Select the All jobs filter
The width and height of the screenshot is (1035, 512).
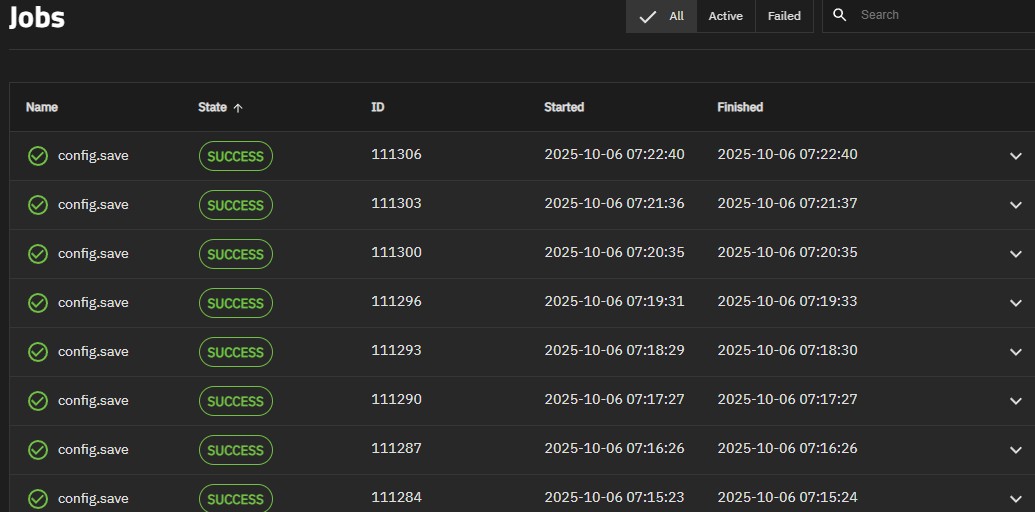(662, 16)
